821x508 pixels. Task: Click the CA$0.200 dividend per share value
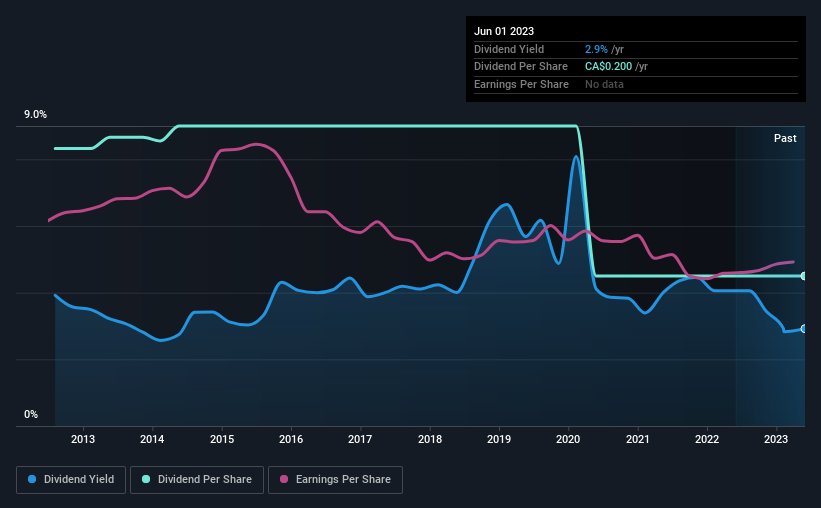[x=608, y=67]
